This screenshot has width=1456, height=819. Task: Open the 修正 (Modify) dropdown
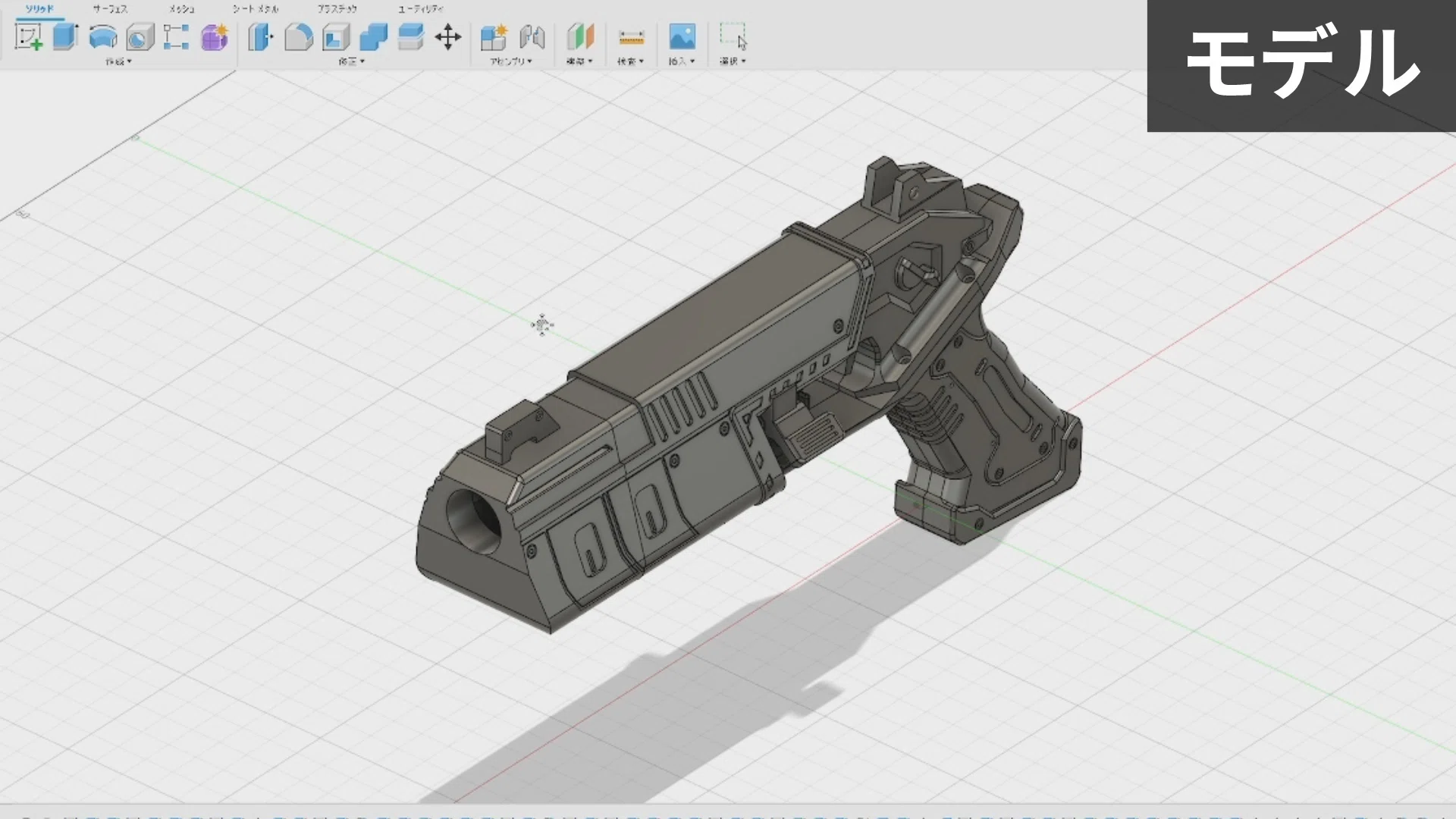351,61
